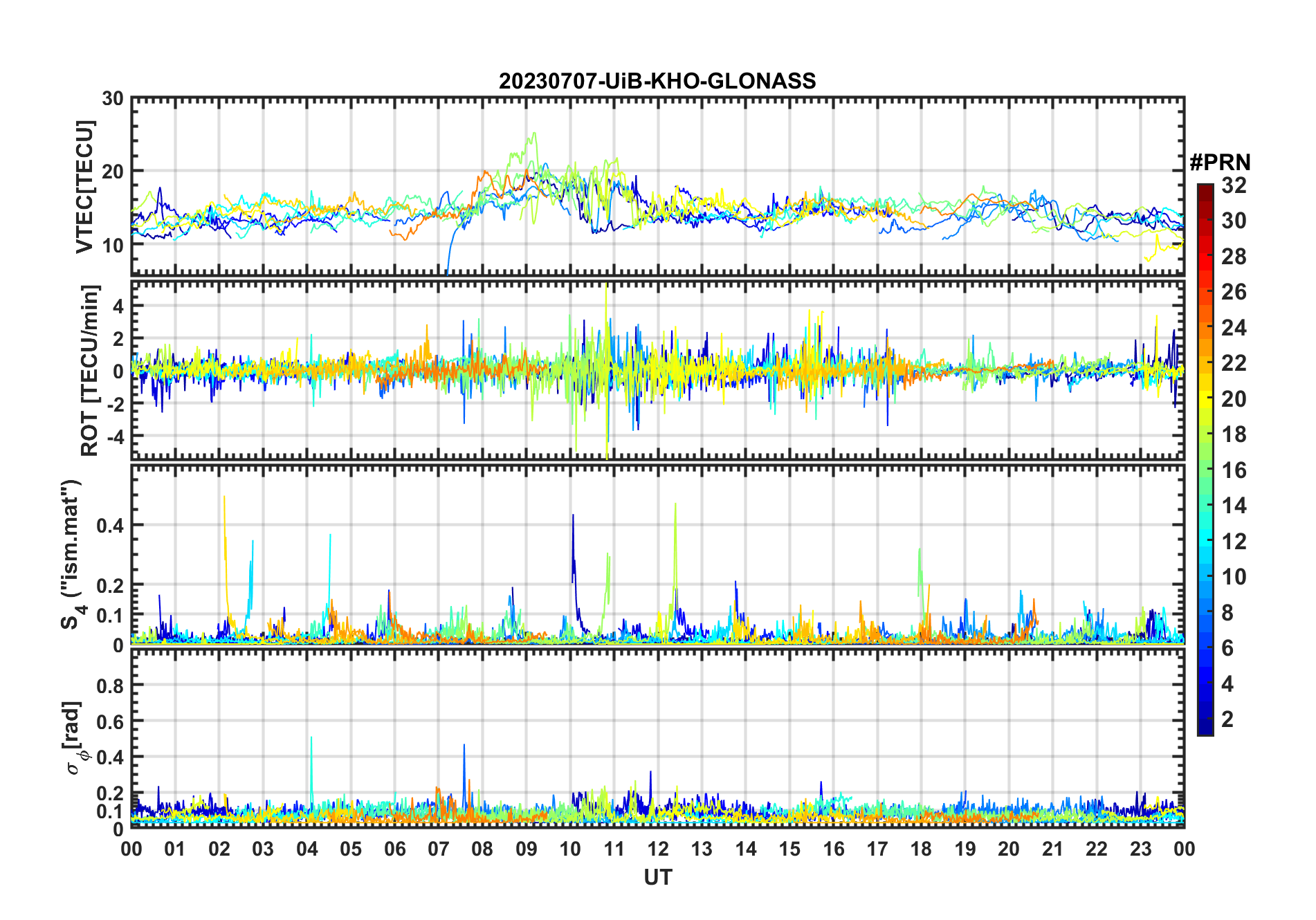Click hour label 11 on UT axis

point(614,849)
